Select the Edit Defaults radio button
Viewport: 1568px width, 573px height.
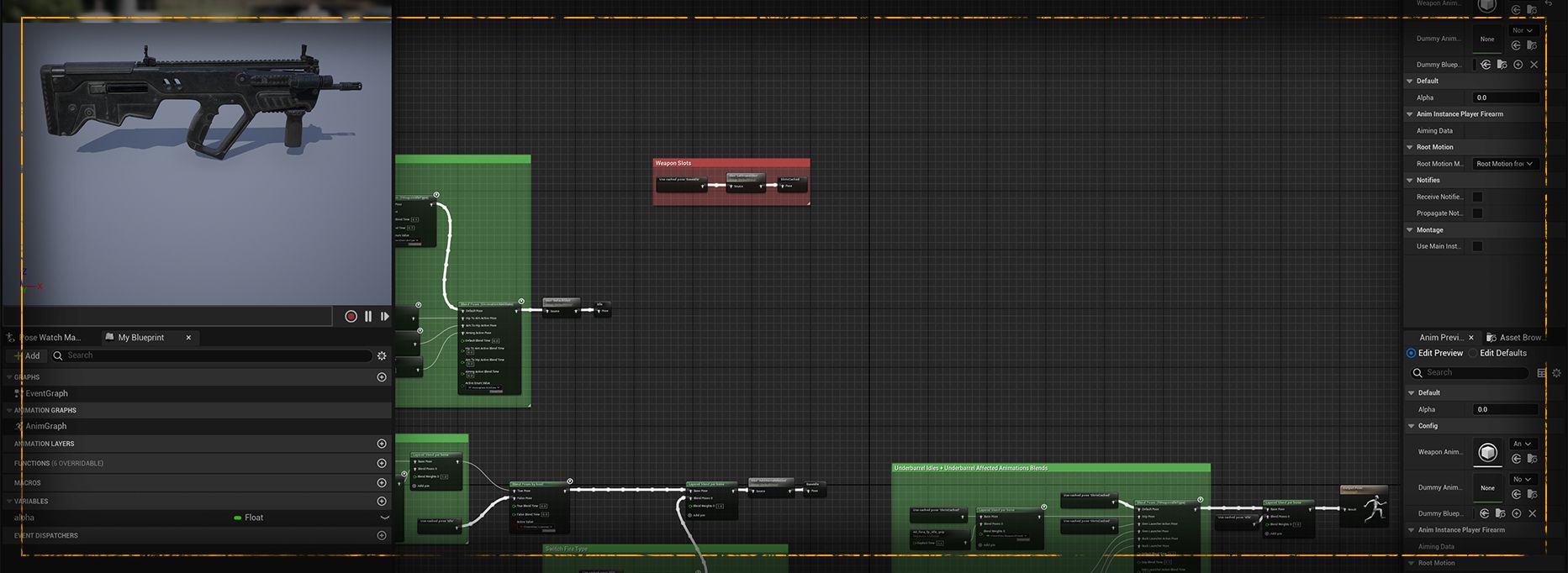point(1474,354)
